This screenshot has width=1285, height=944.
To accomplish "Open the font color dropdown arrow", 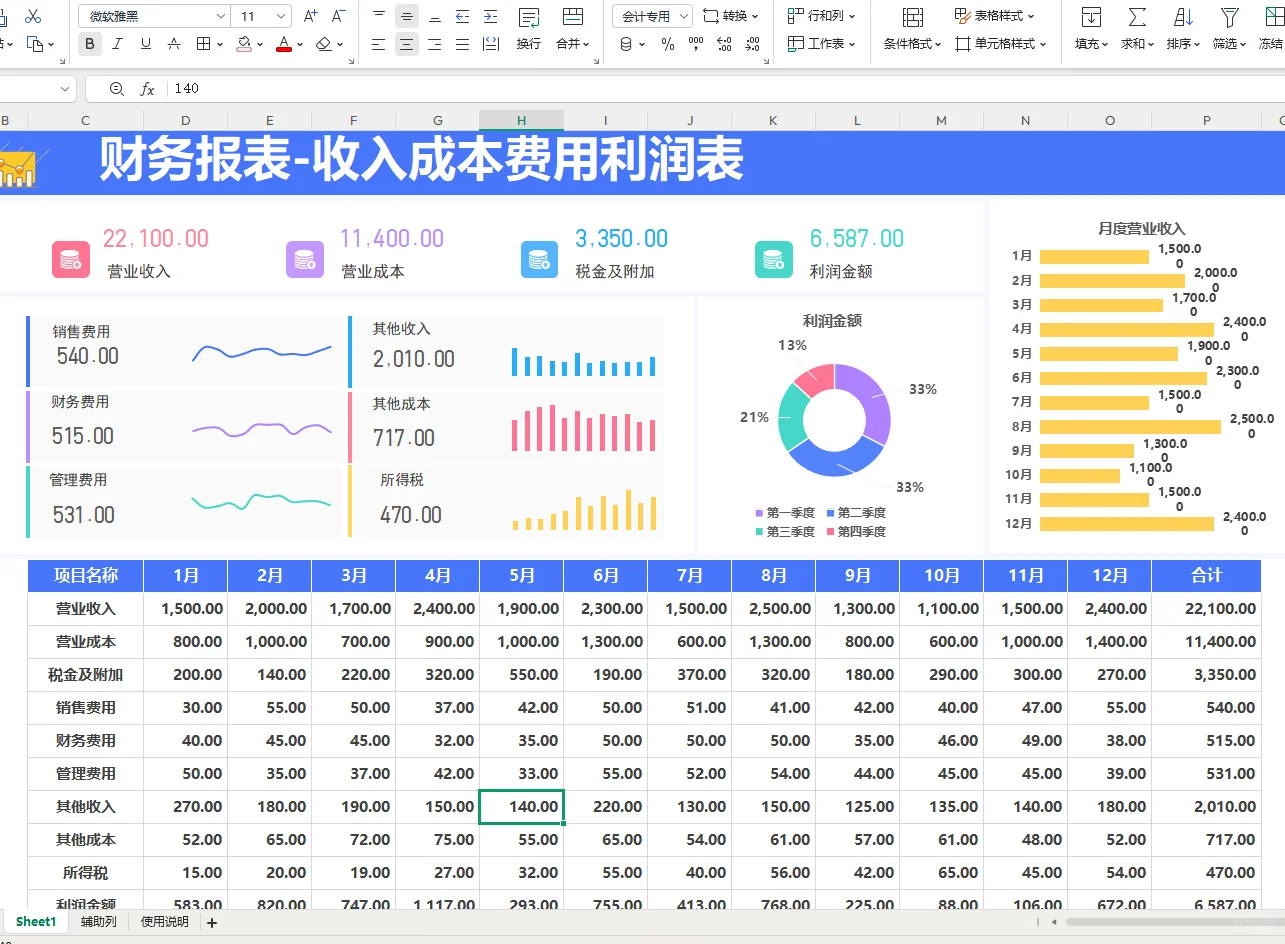I will tap(300, 45).
